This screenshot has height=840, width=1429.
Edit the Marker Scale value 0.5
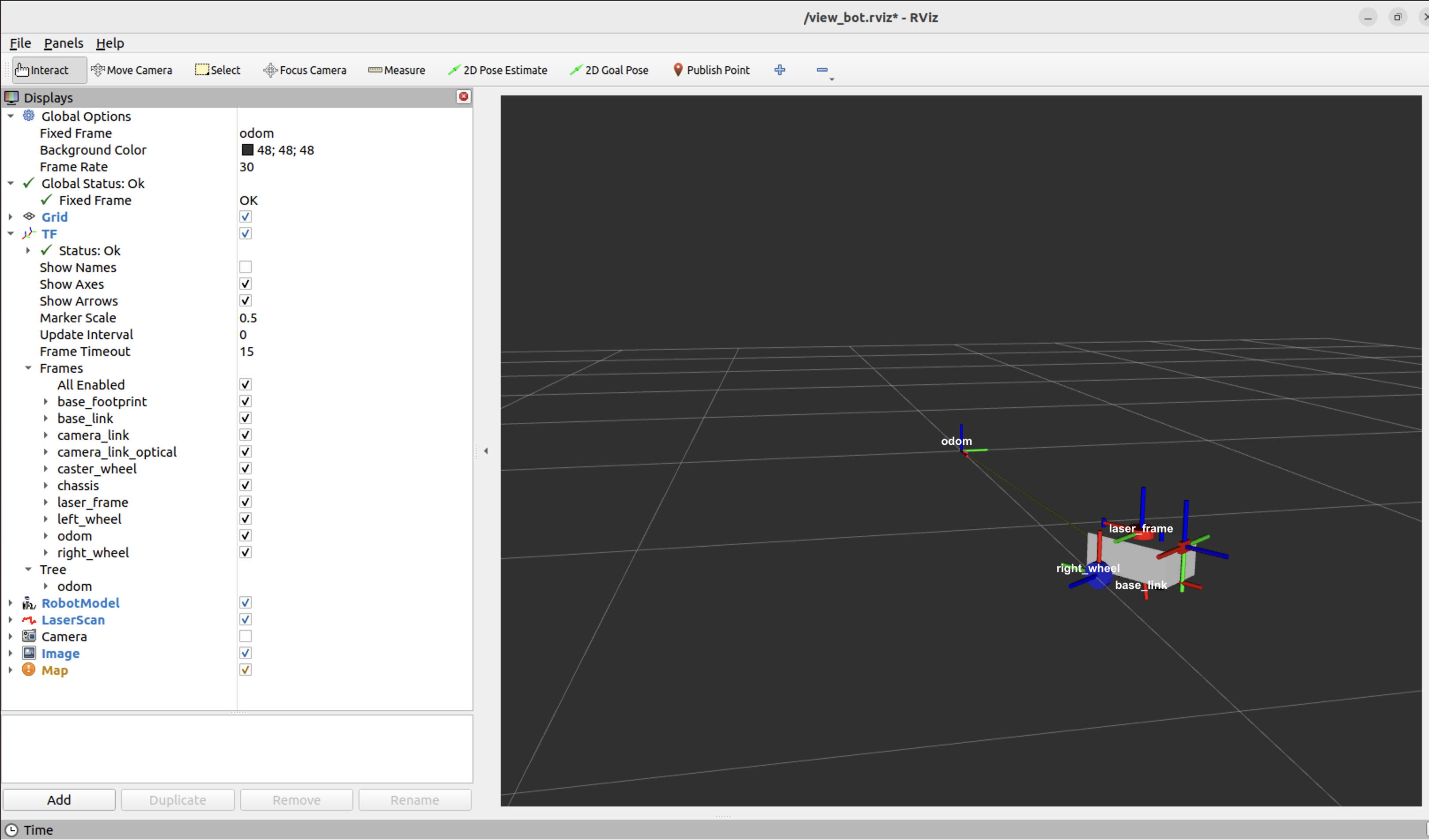(x=354, y=318)
